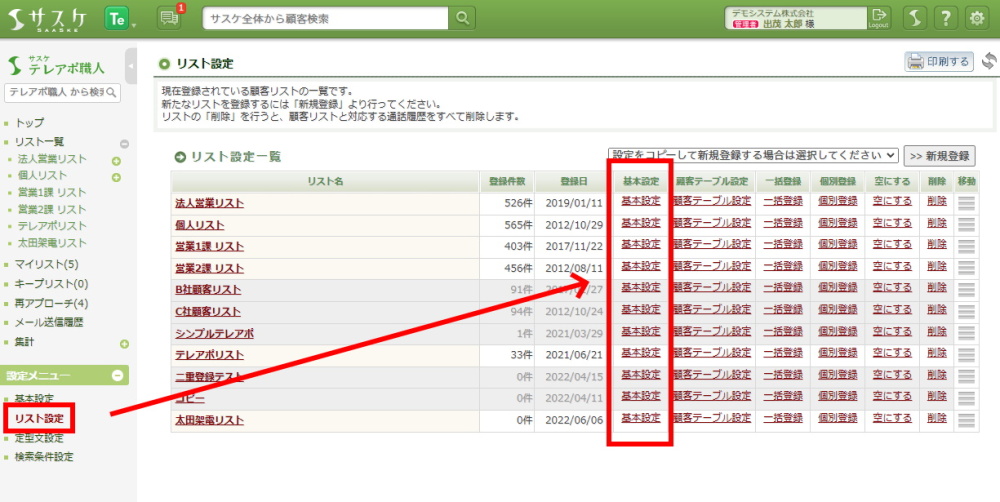The width and height of the screenshot is (1000, 502).
Task: Click the 新規登録 button
Action: (939, 156)
